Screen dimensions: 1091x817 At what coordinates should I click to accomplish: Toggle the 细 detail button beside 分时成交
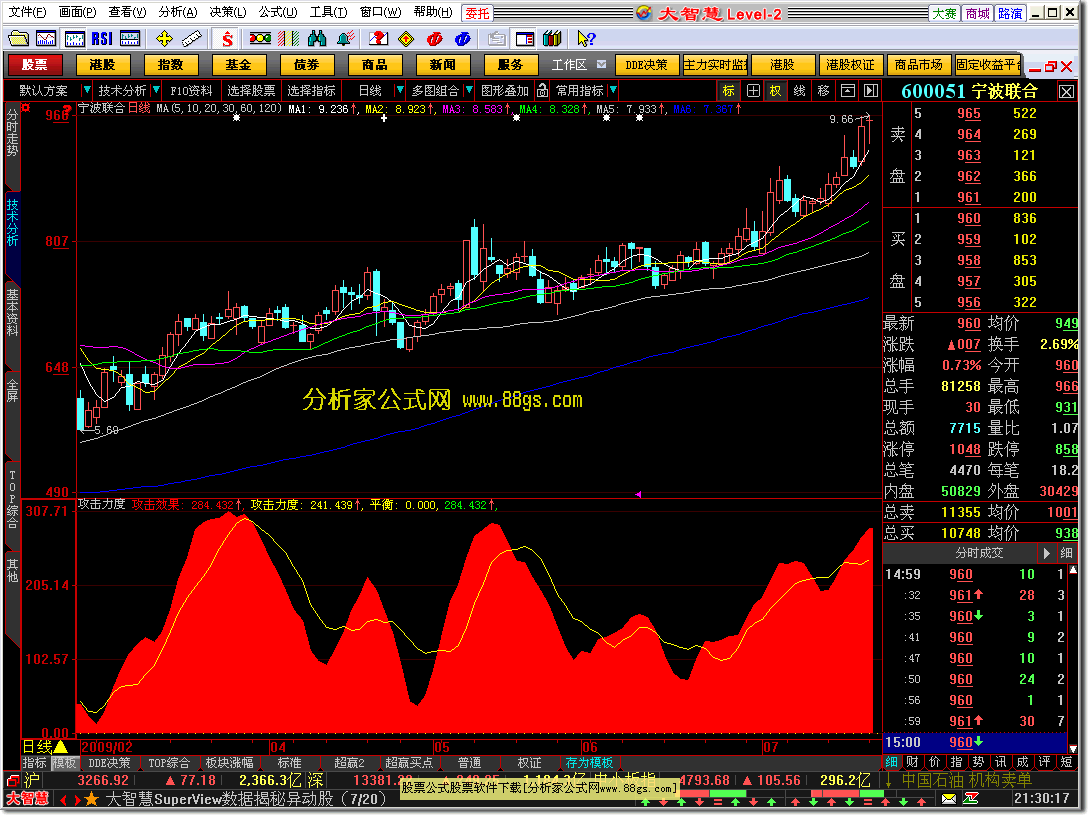pyautogui.click(x=1067, y=553)
